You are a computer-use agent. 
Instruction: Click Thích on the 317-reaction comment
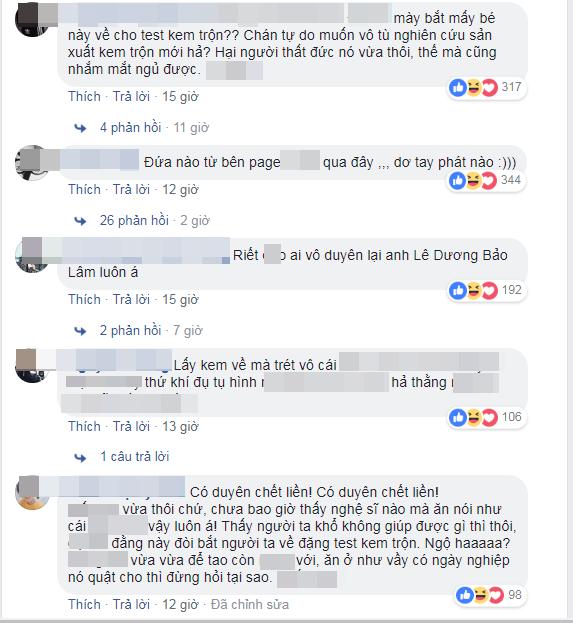click(84, 97)
